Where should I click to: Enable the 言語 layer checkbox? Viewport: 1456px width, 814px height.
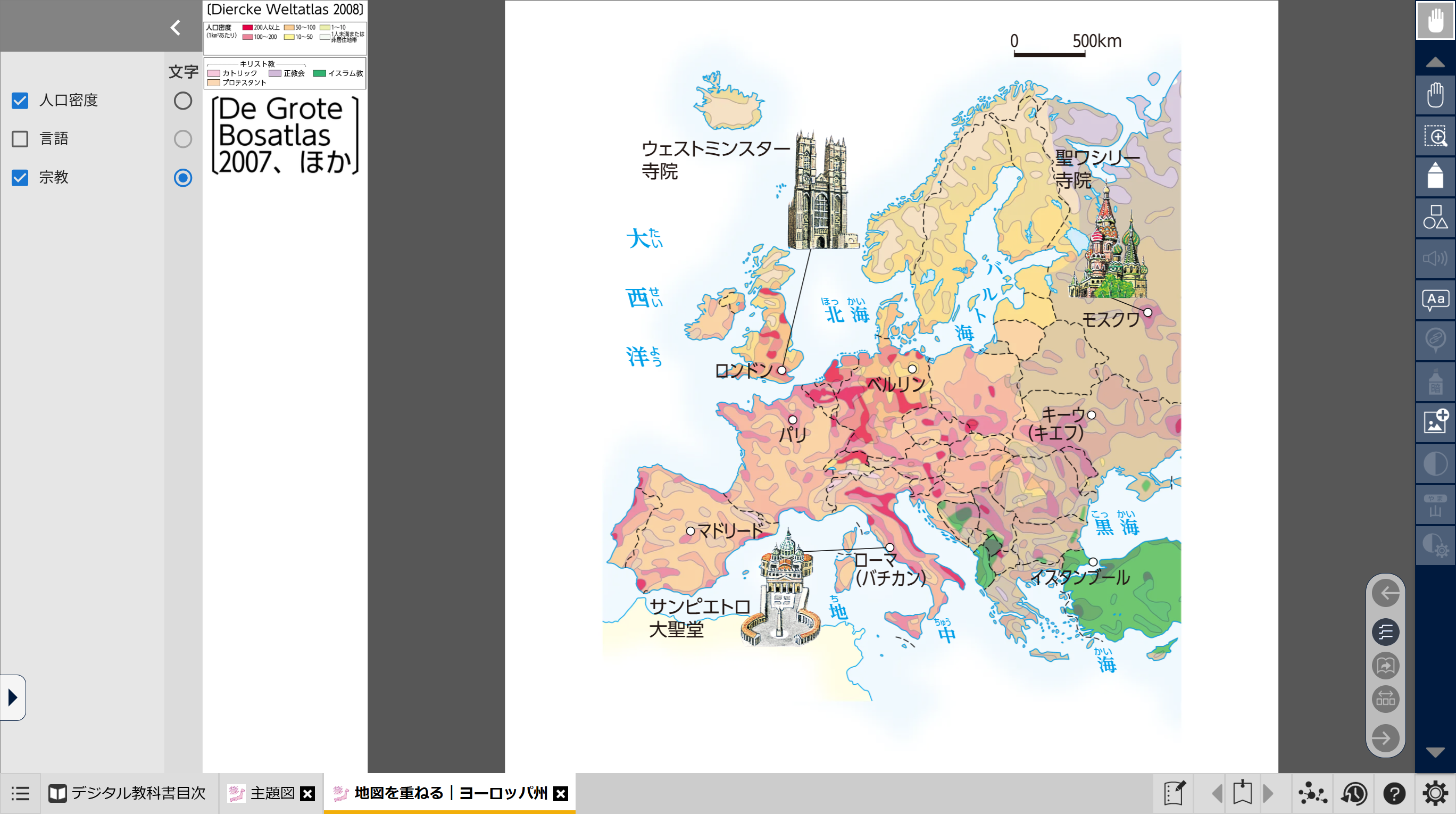coord(20,139)
